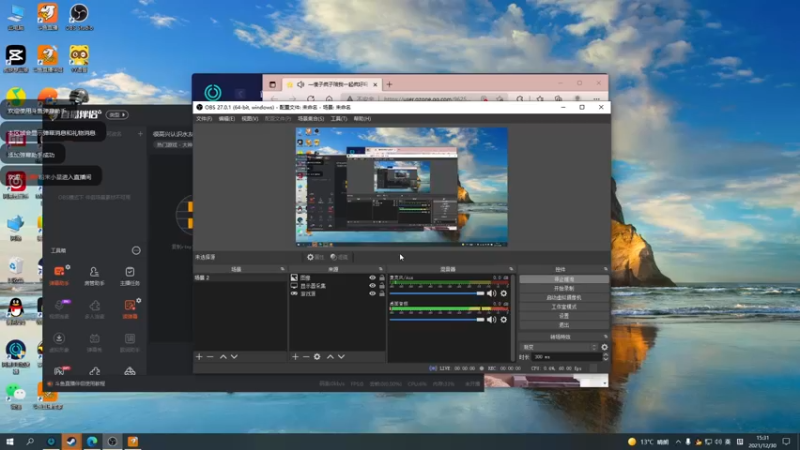
Task: Open settings gear for 桌面音频 mixer channel
Action: (504, 319)
